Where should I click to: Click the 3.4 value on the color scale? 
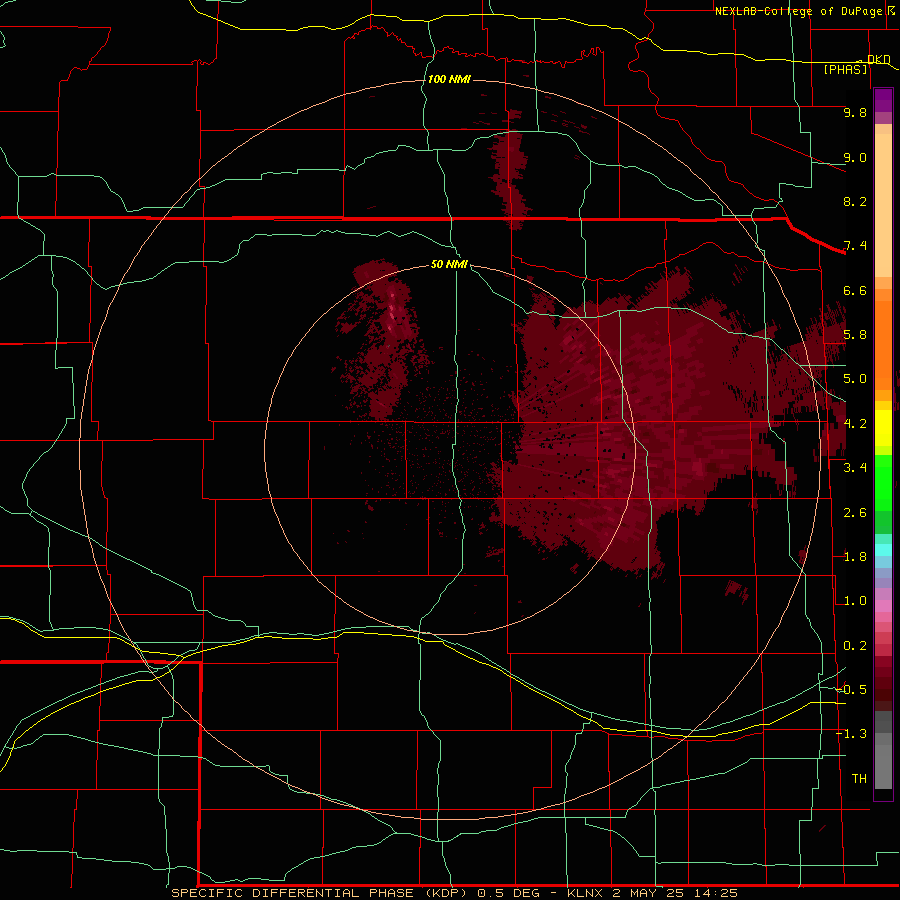[x=855, y=468]
